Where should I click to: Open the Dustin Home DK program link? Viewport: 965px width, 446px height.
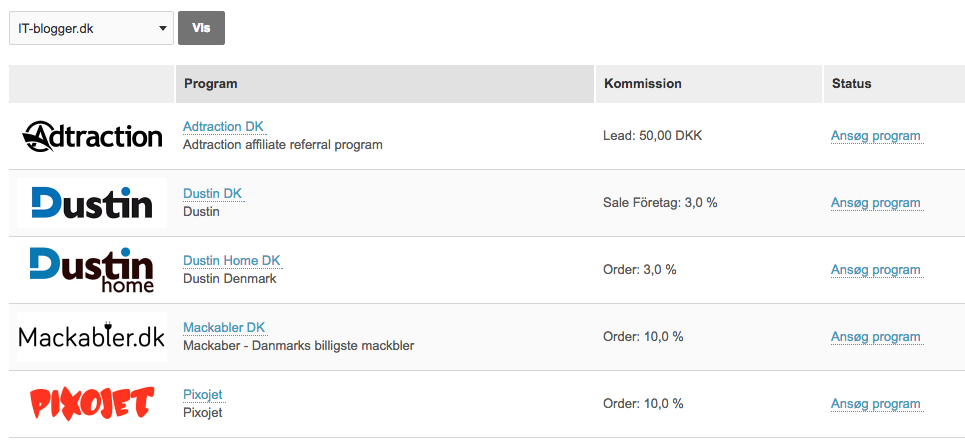click(231, 261)
